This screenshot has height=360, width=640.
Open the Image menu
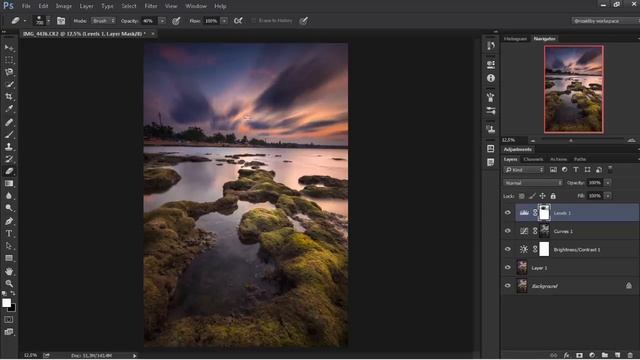[x=64, y=6]
